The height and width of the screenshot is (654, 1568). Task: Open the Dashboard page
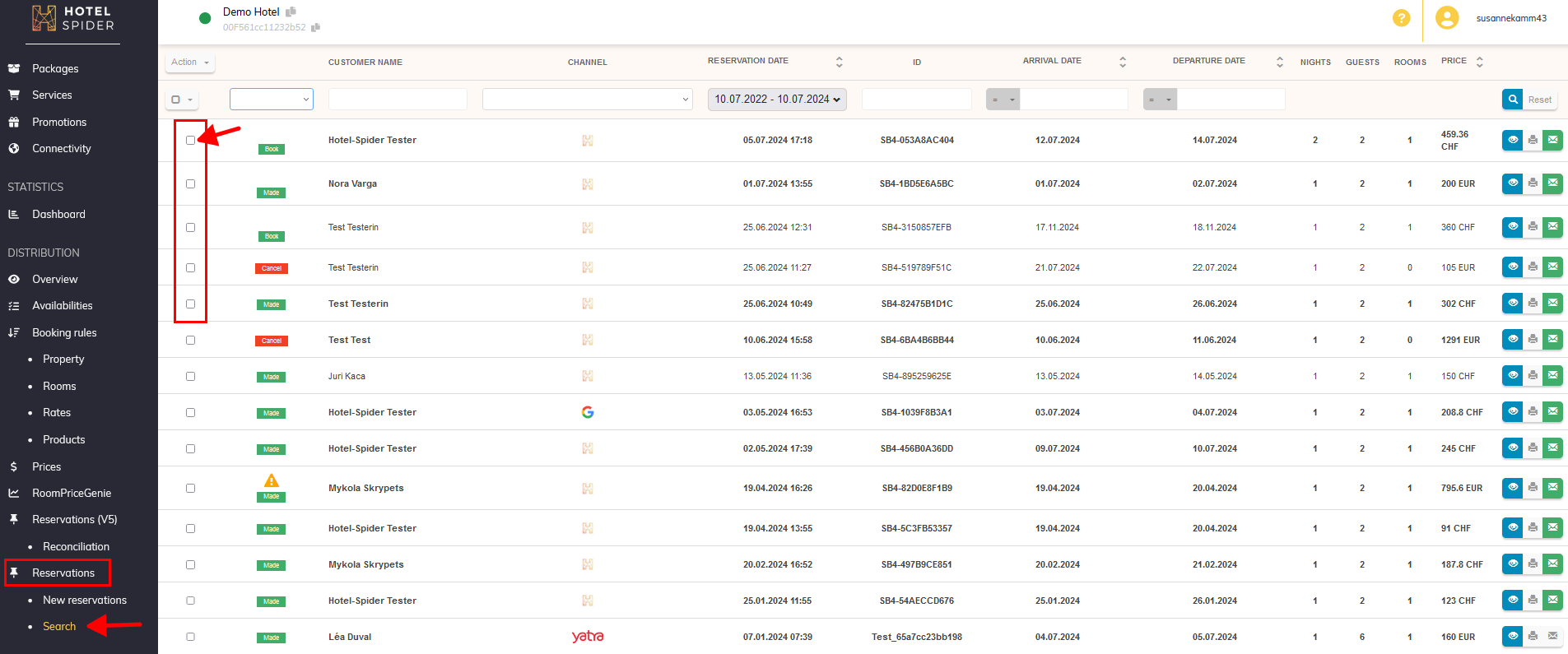pos(58,214)
